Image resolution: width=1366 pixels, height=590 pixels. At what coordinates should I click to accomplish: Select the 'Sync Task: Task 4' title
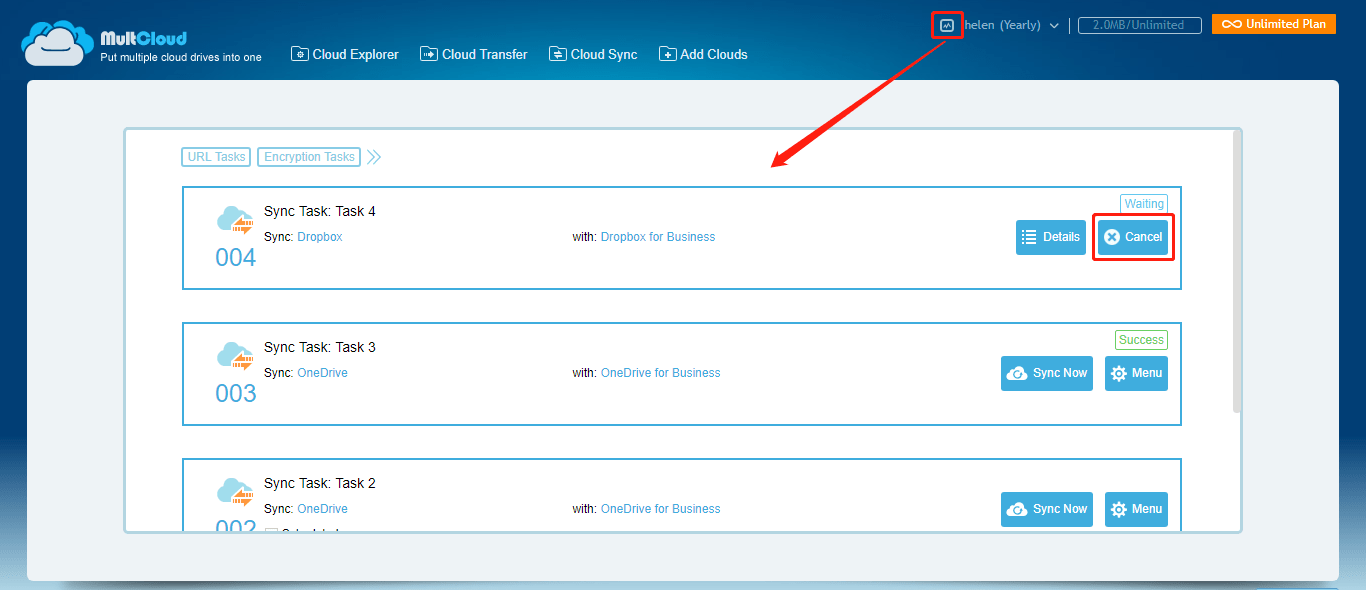coord(320,211)
